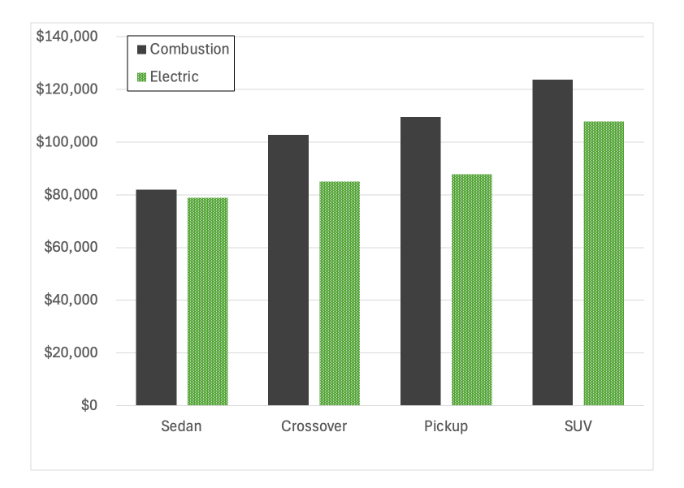The image size is (684, 488).
Task: Select the Crossover Electric bar
Action: [x=340, y=293]
